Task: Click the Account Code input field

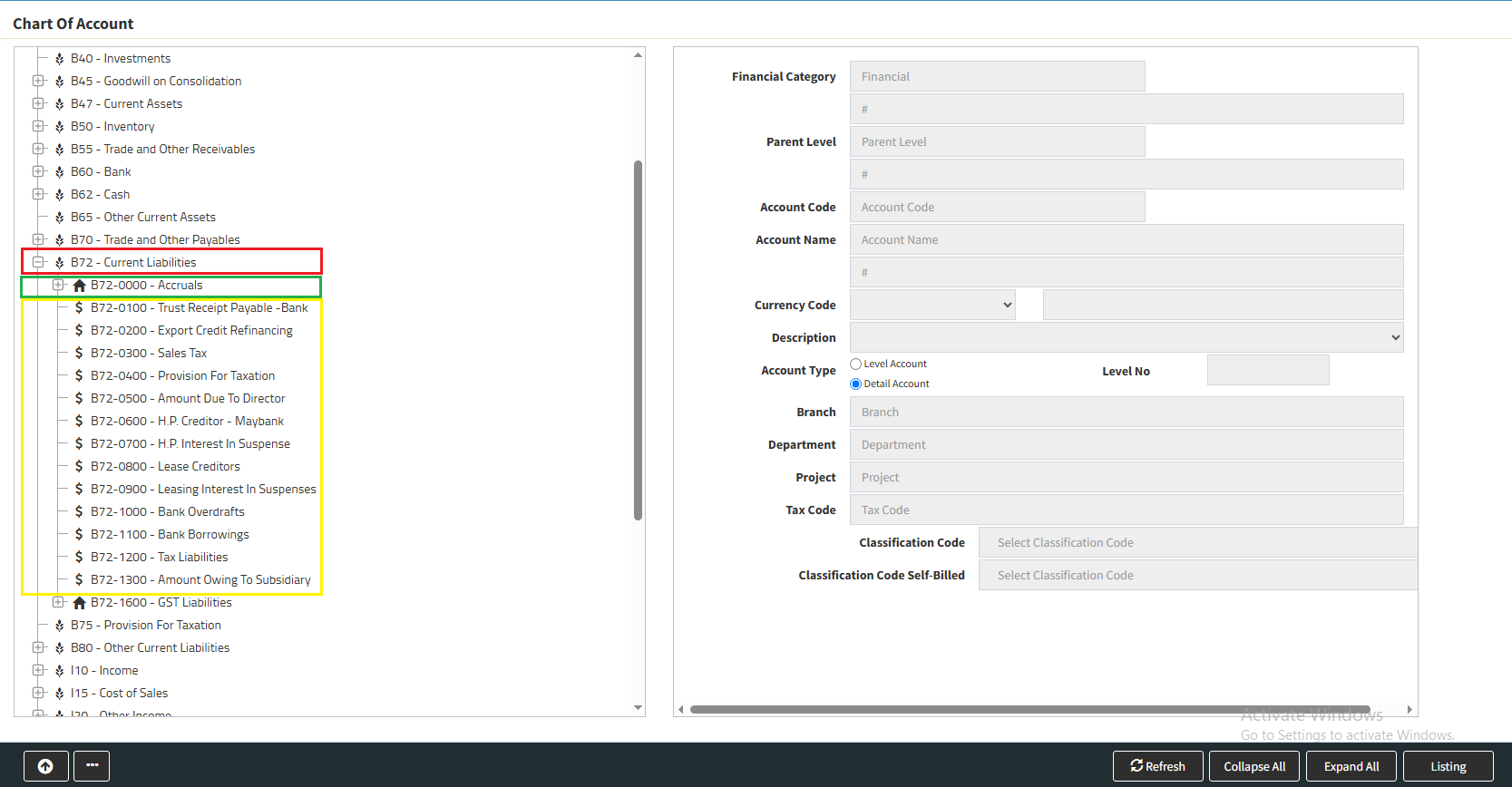Action: point(997,207)
